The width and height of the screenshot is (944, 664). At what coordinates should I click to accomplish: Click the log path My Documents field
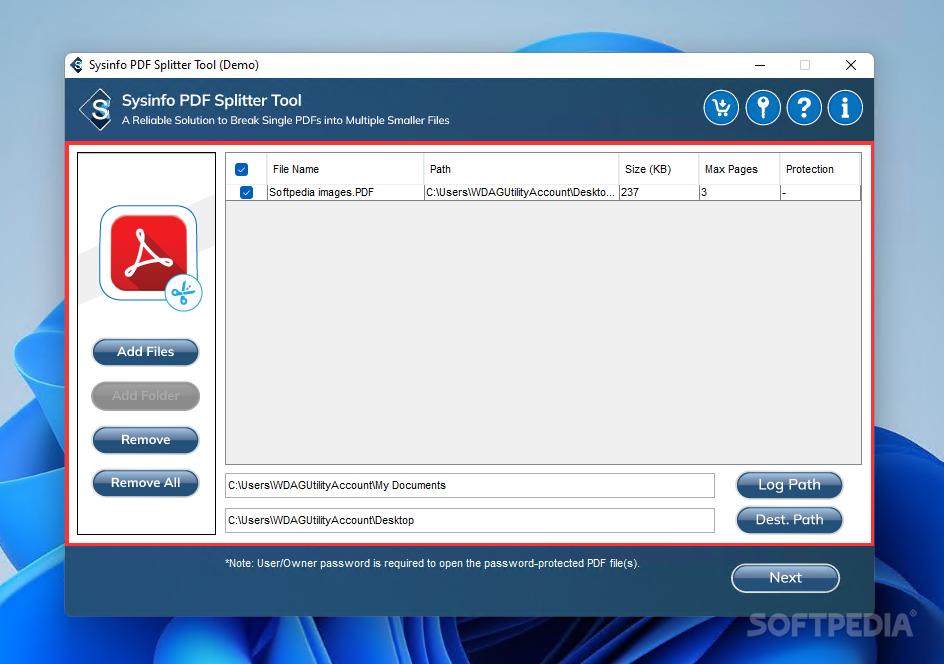coord(470,485)
